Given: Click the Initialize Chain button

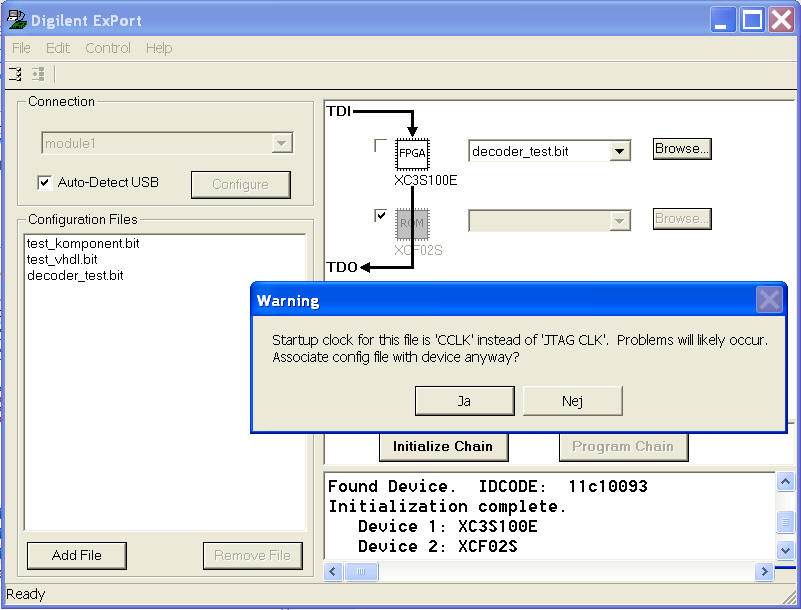Looking at the screenshot, I should (x=443, y=447).
